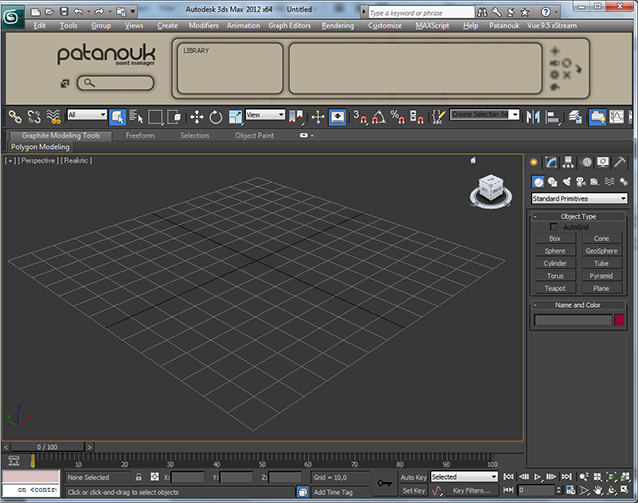638x503 pixels.
Task: Open the Modify command panel tab
Action: pyautogui.click(x=551, y=162)
